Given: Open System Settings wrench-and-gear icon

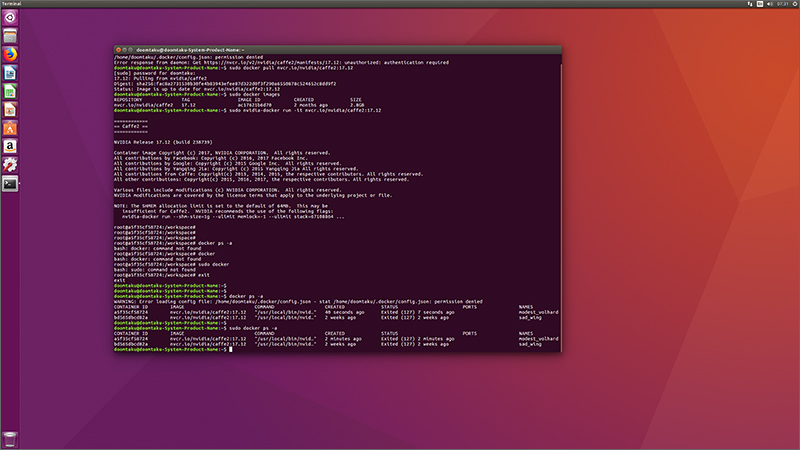Looking at the screenshot, I should pos(10,165).
